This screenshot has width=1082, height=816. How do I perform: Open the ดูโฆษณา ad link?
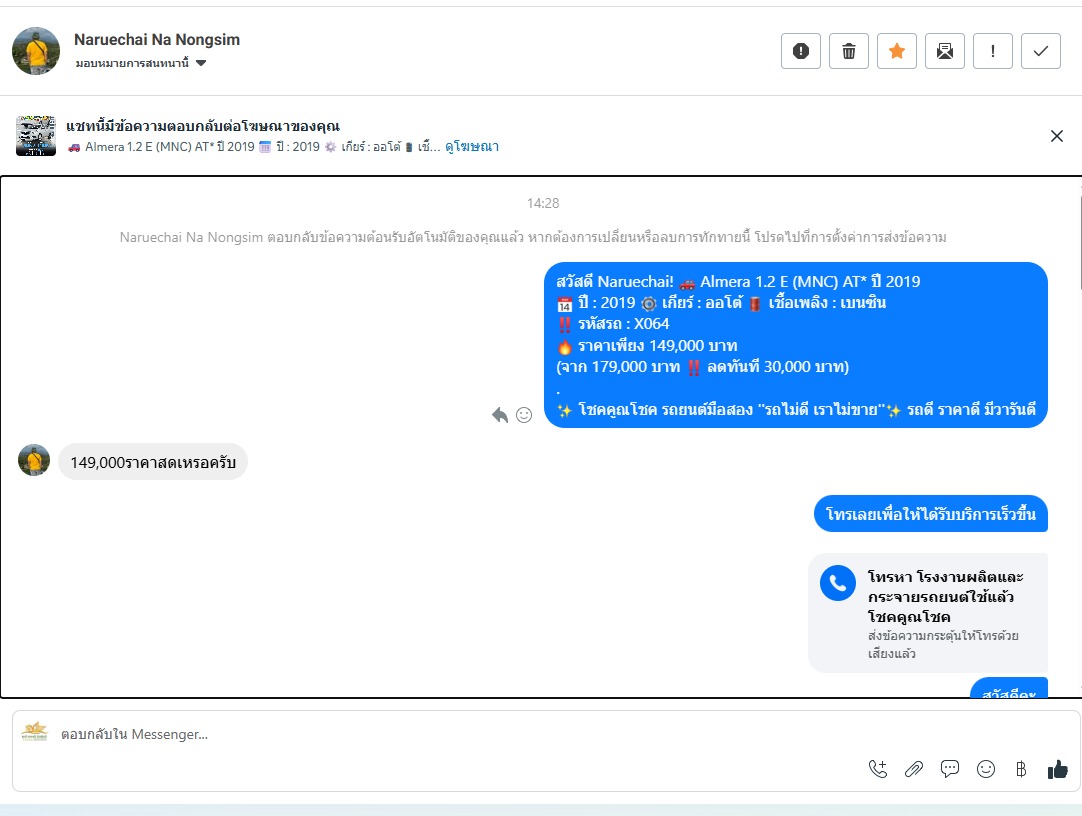[x=472, y=146]
